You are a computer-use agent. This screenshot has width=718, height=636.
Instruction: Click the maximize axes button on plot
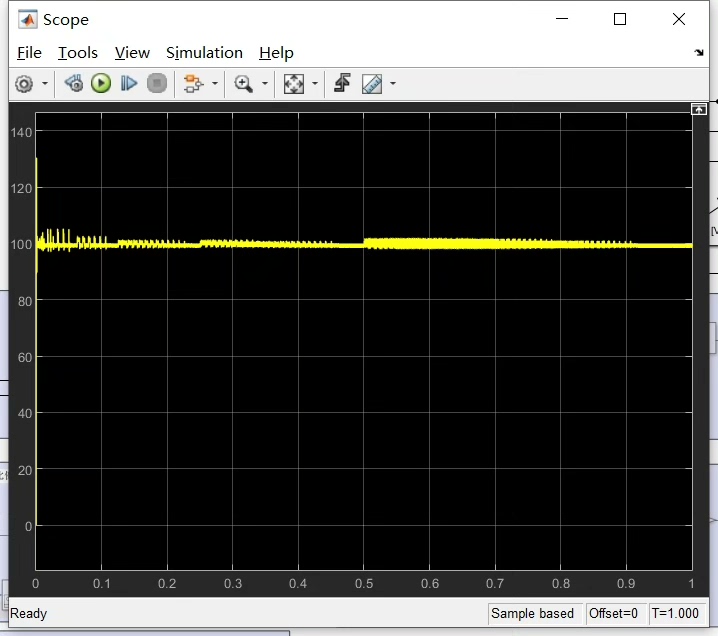pos(699,109)
